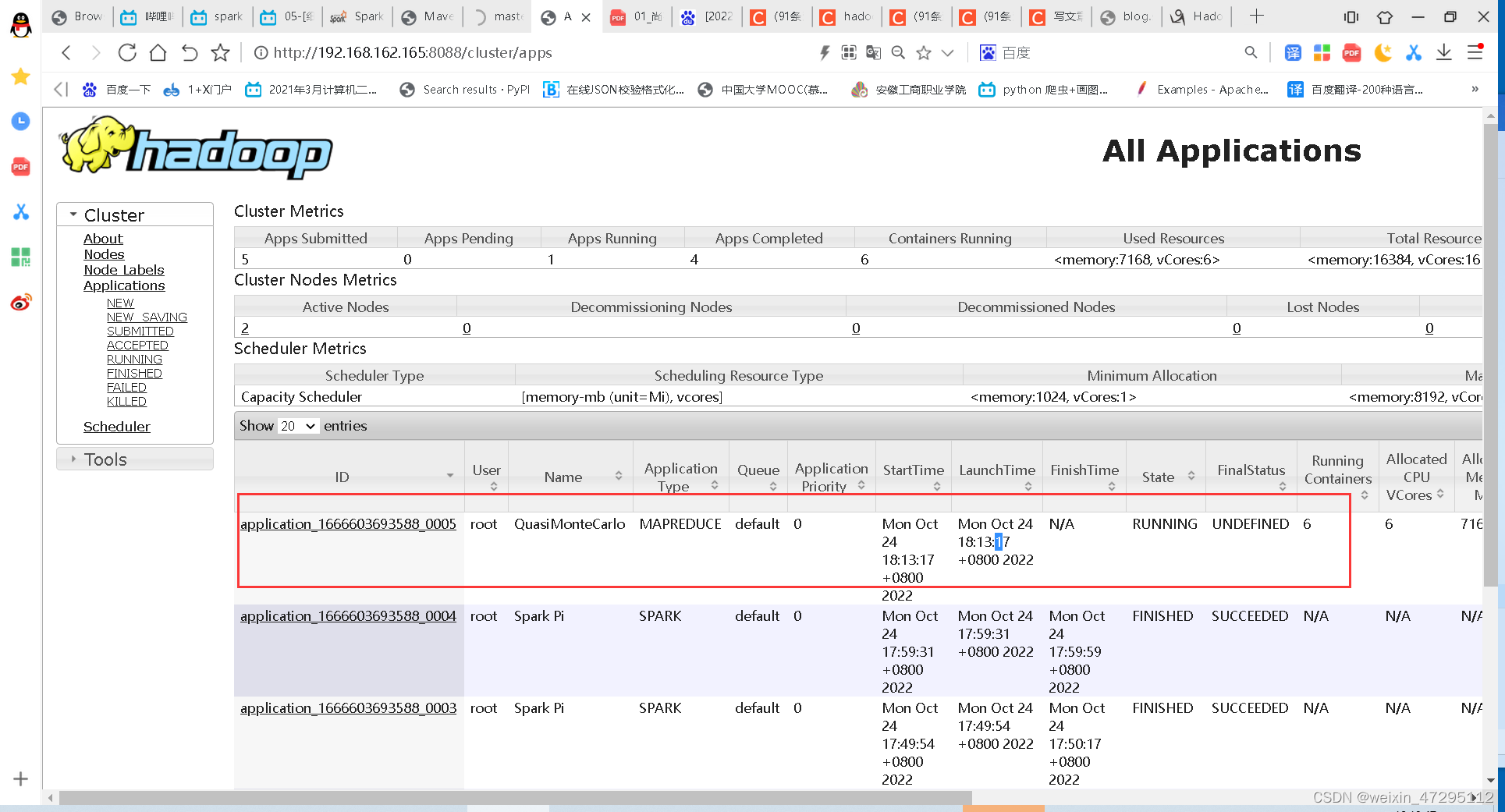Change entries count in the Show dropdown
The image size is (1505, 812).
[x=298, y=426]
